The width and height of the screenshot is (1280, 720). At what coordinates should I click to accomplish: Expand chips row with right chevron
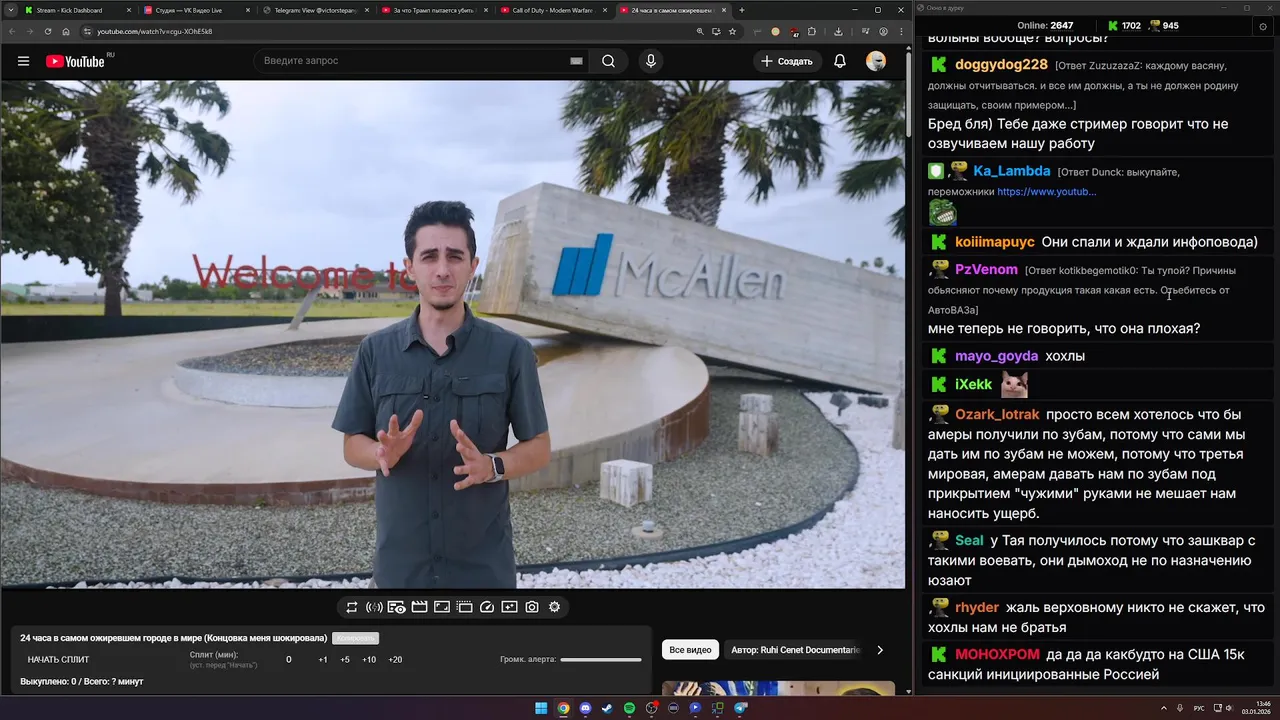tap(880, 650)
